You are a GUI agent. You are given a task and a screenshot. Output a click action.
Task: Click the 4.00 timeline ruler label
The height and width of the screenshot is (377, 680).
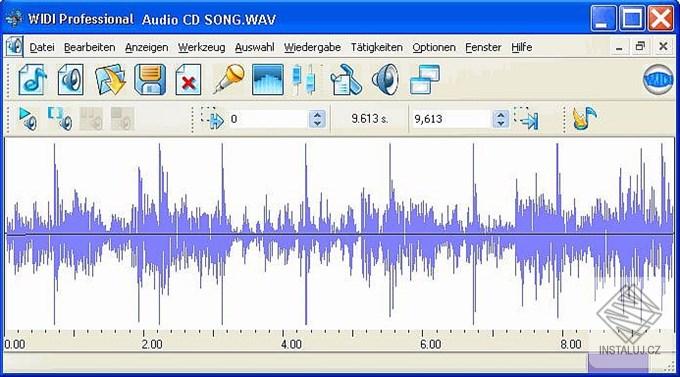[291, 344]
